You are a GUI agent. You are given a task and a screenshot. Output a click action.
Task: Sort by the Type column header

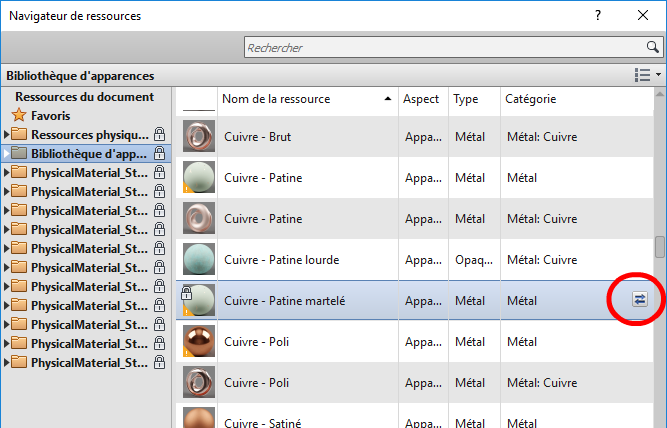click(466, 99)
